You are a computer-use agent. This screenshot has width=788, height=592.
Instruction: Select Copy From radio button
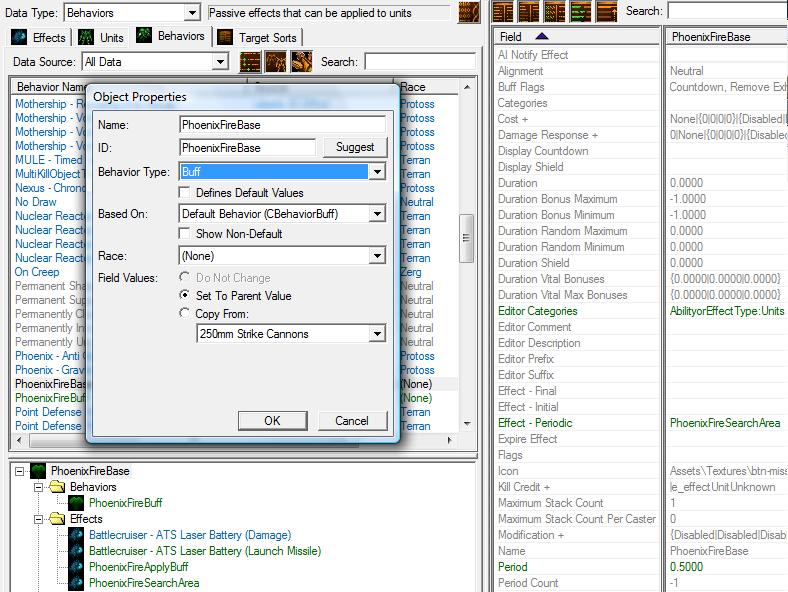184,314
